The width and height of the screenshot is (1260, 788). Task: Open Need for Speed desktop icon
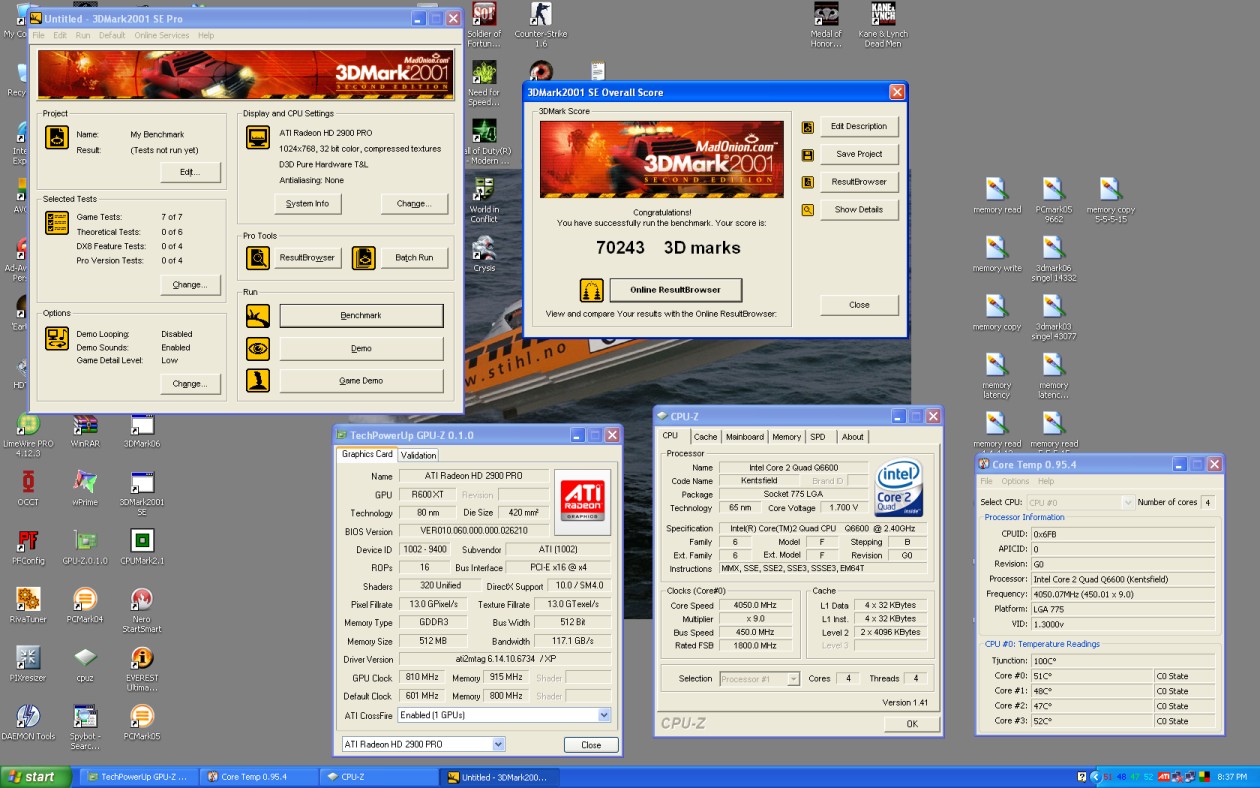pos(484,83)
